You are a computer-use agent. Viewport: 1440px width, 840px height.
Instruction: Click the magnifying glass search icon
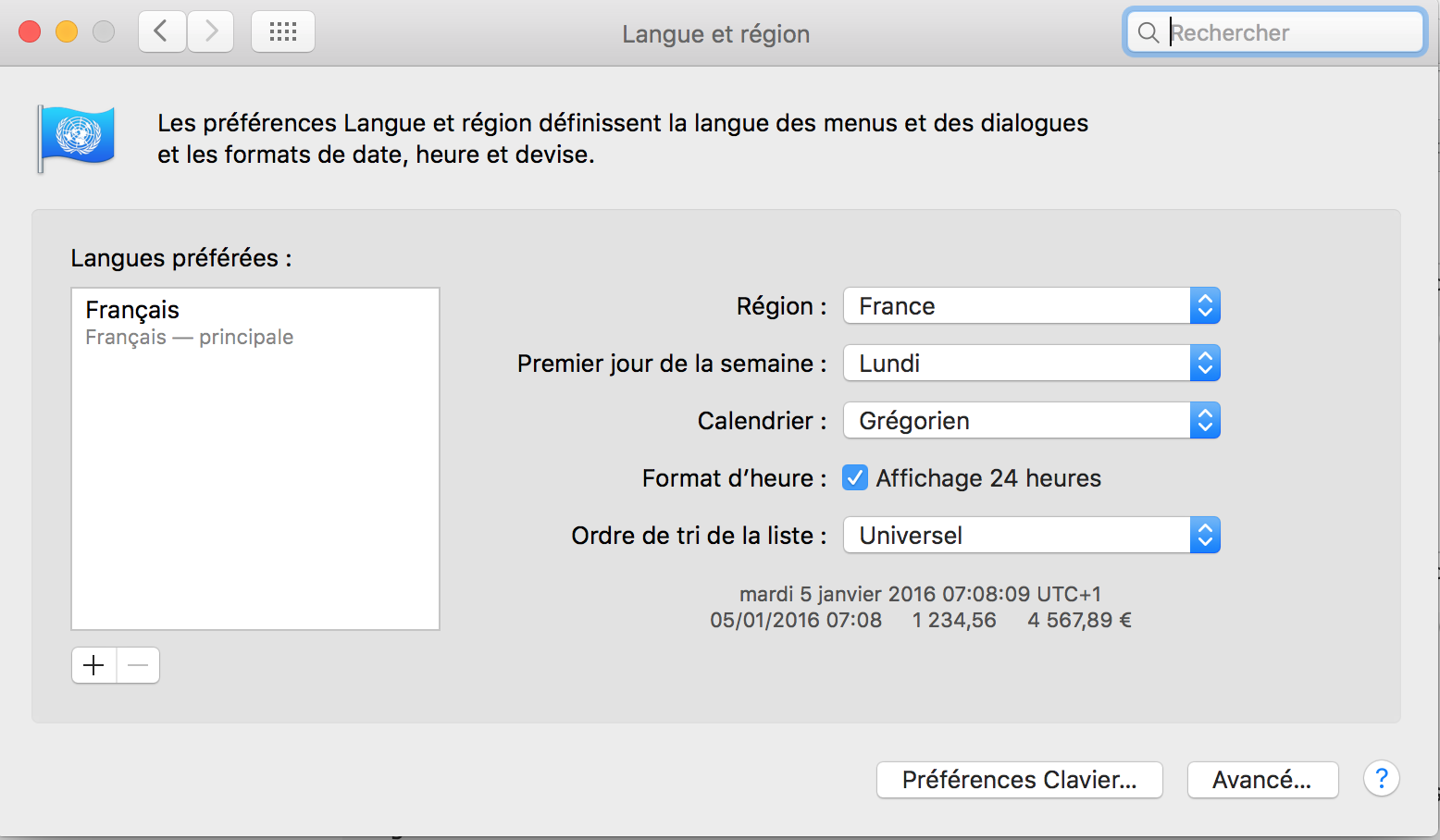tap(1148, 32)
